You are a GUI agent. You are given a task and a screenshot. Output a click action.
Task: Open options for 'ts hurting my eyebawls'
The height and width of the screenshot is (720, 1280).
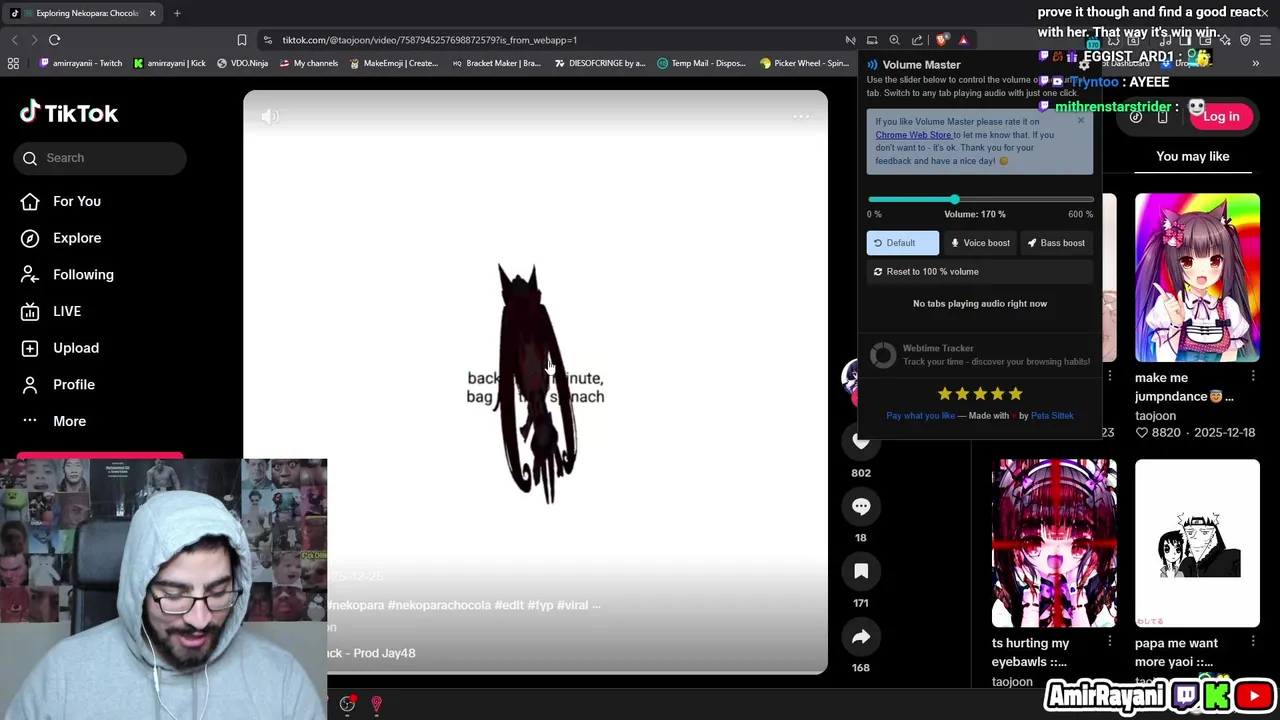pos(1110,642)
